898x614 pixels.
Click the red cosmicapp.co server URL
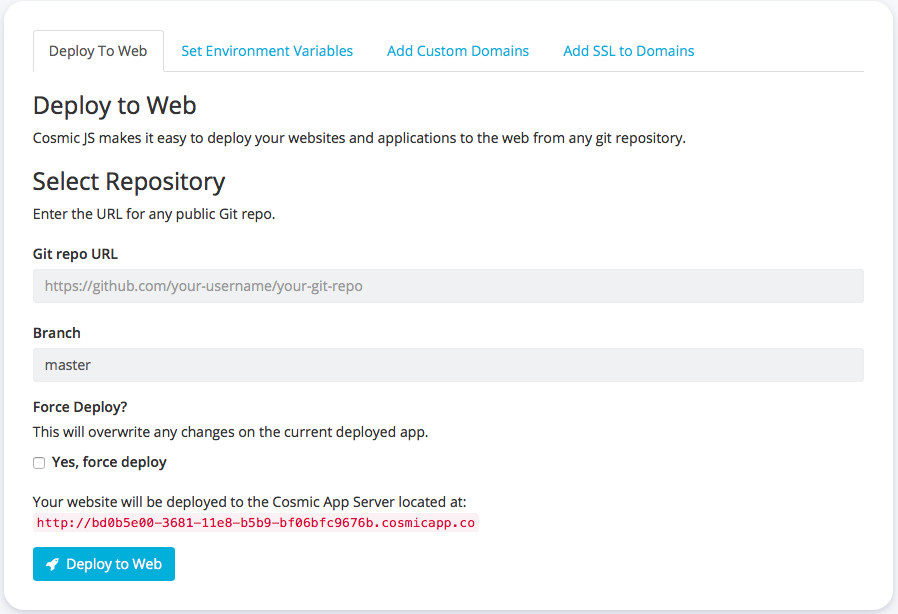pos(256,523)
